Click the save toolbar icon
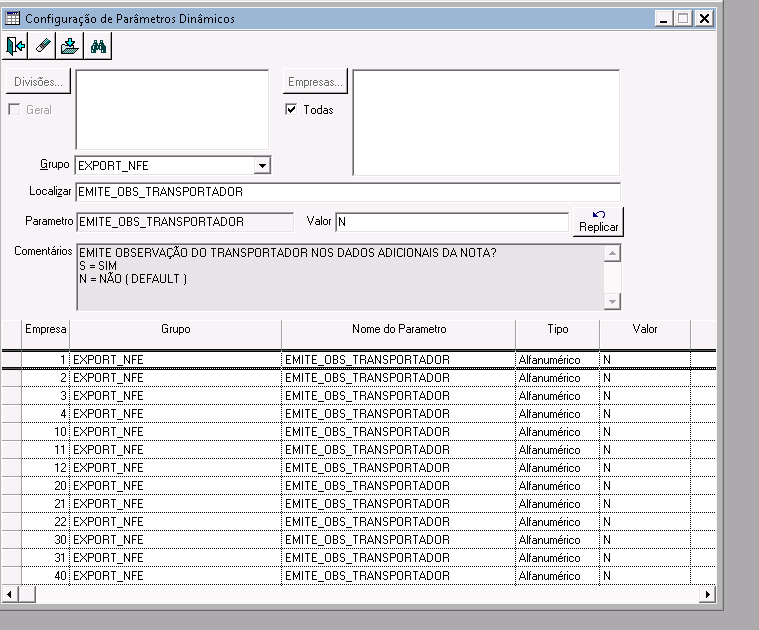The width and height of the screenshot is (759, 630). coord(70,46)
